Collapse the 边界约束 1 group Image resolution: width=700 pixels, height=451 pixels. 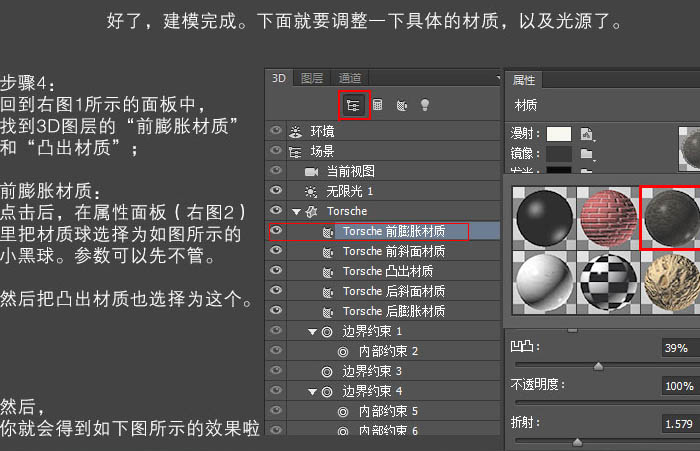312,332
